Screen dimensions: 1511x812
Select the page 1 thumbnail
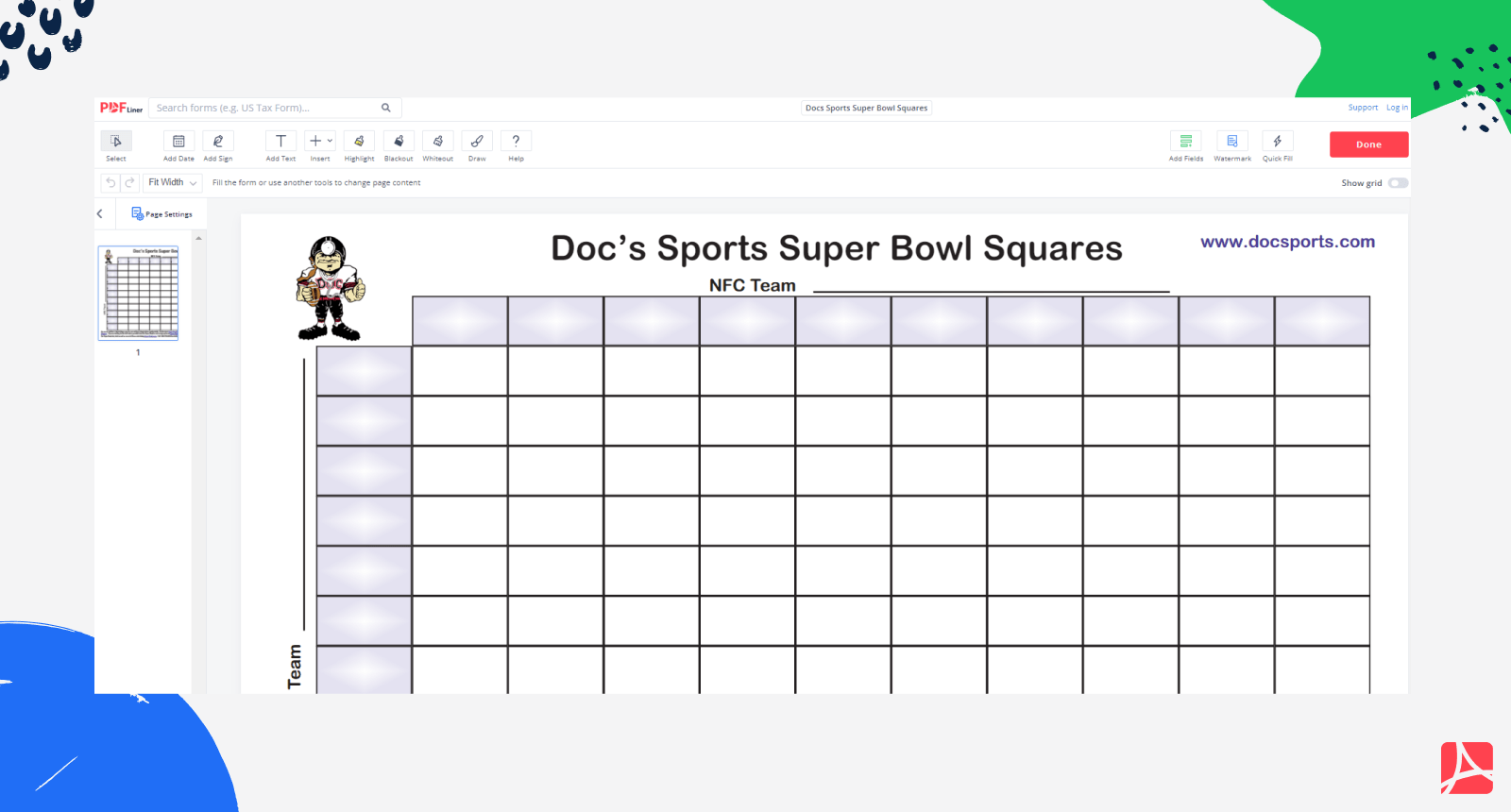[x=139, y=293]
